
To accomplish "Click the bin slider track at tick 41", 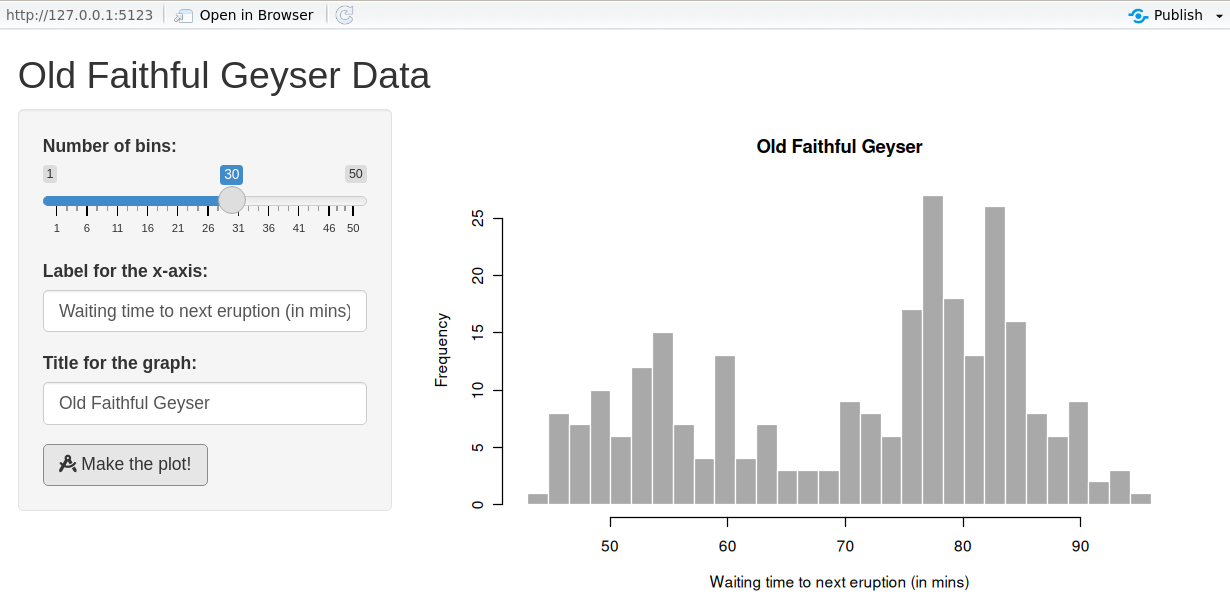I will [299, 201].
